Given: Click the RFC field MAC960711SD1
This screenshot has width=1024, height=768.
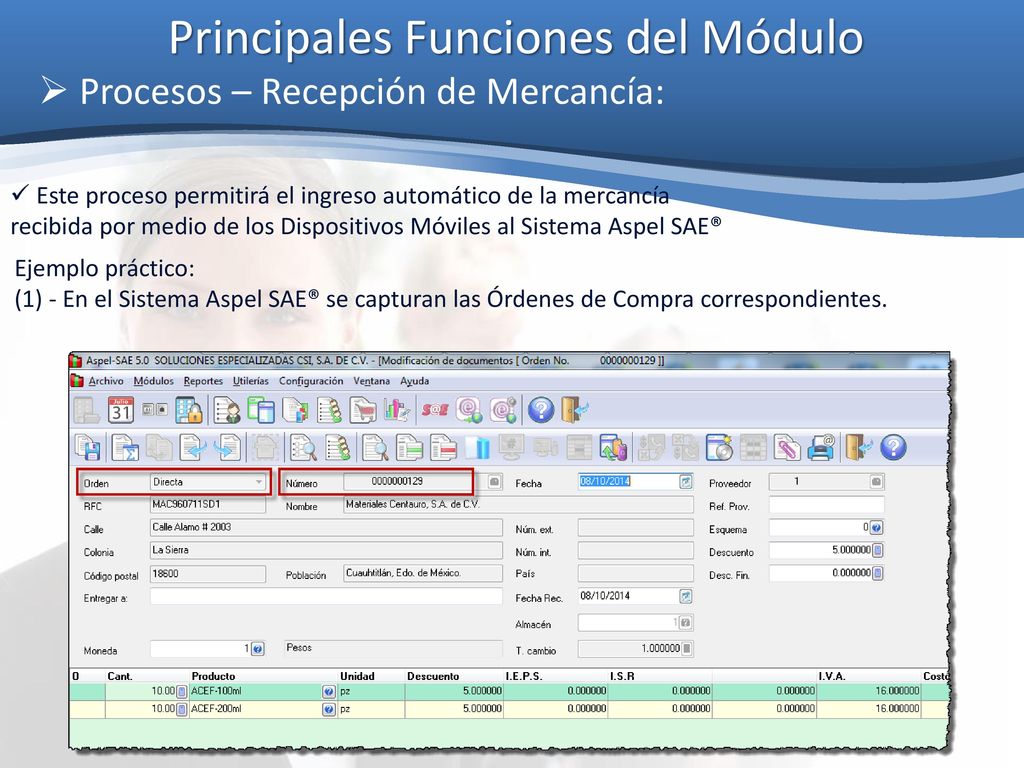Looking at the screenshot, I should pos(208,505).
